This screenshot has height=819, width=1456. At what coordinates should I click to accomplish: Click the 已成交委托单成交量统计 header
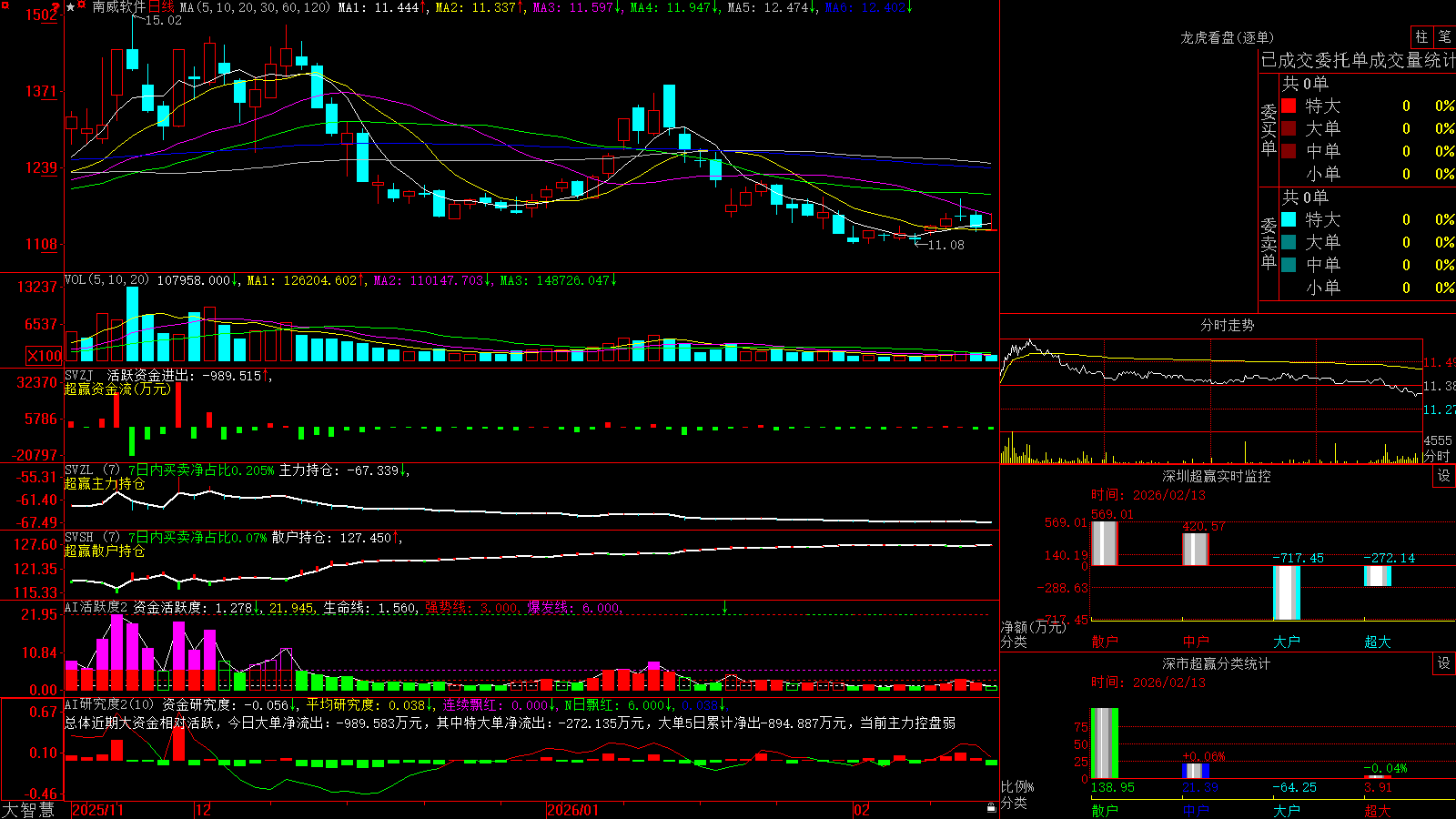point(1358,60)
